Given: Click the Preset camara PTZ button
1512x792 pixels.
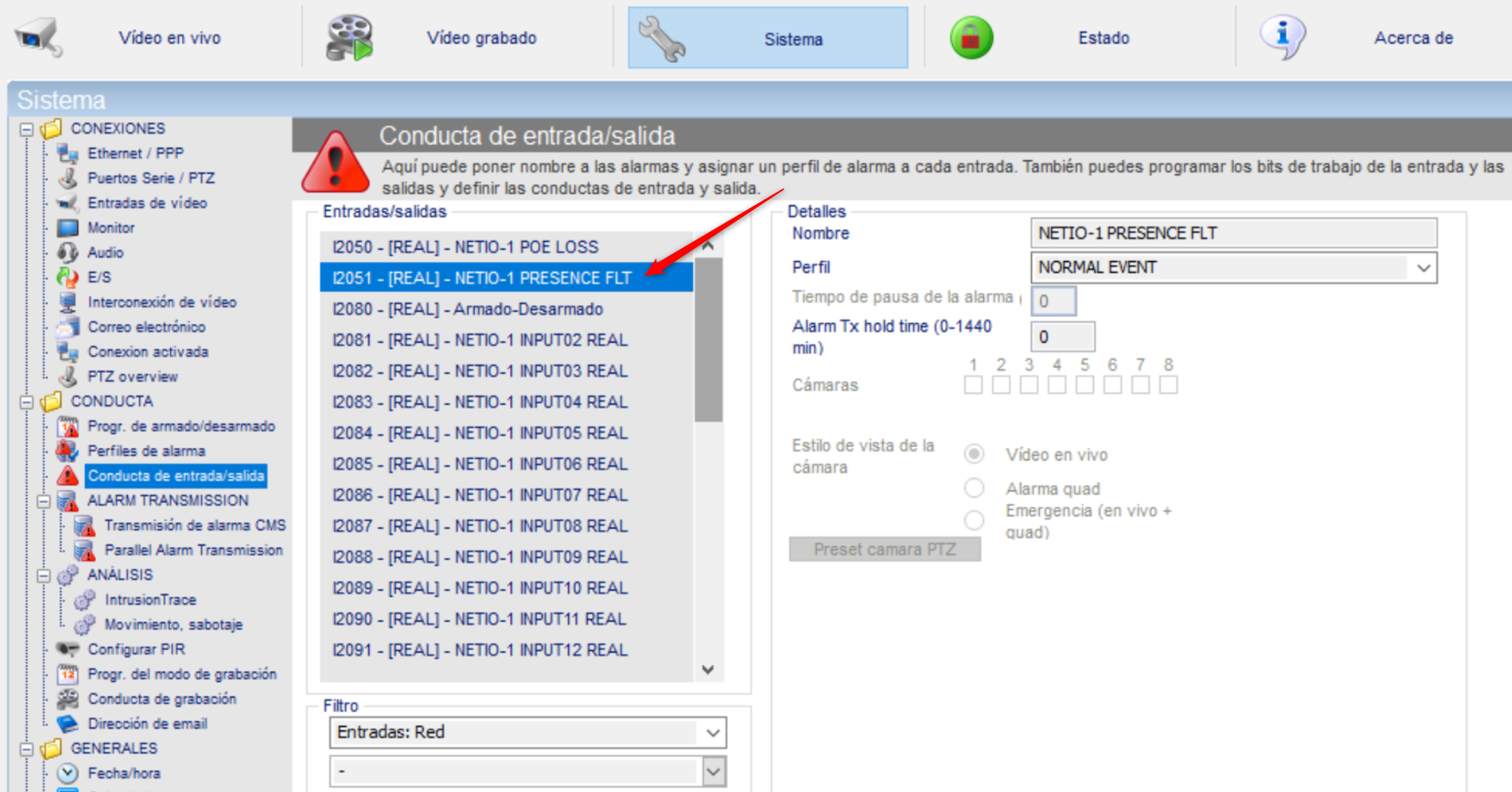Looking at the screenshot, I should 885,550.
